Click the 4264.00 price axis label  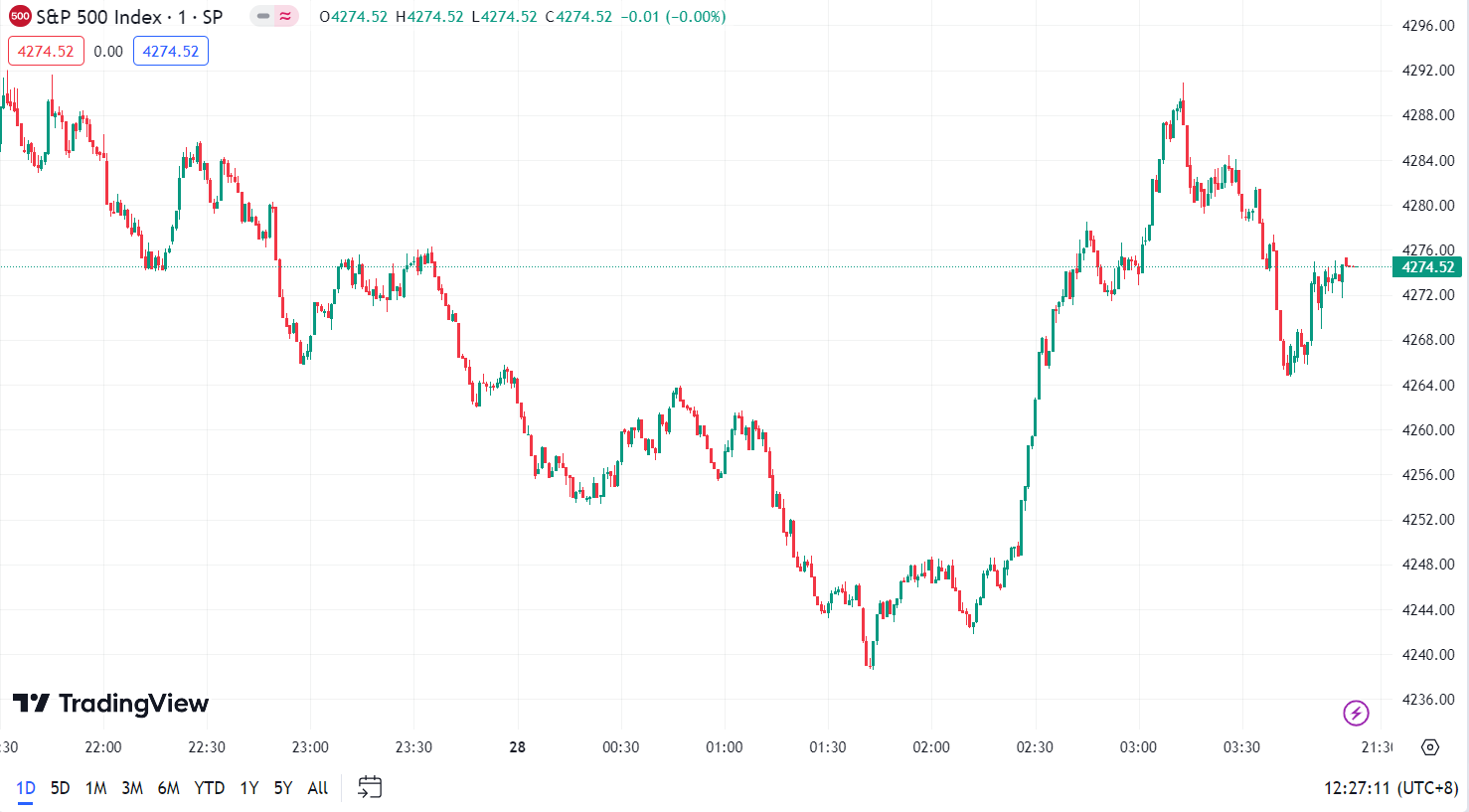click(x=1427, y=386)
